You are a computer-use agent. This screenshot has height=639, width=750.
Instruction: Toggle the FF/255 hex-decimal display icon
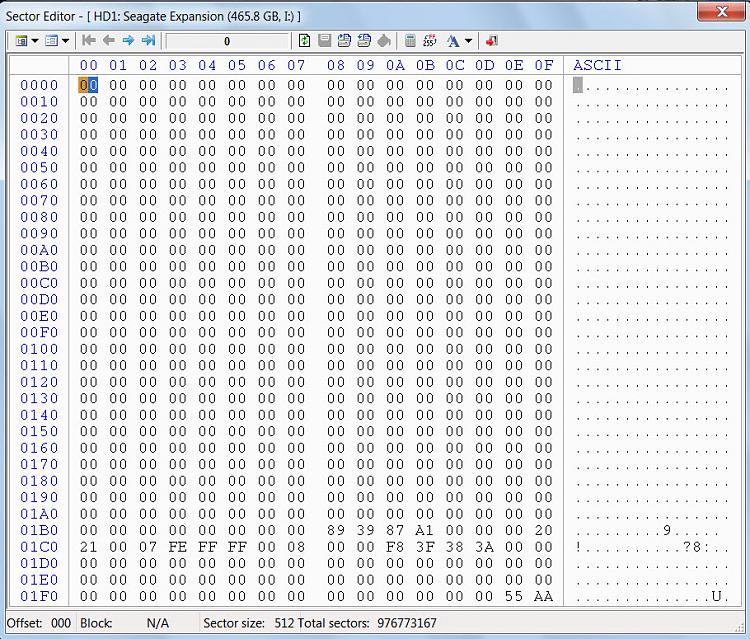click(430, 41)
